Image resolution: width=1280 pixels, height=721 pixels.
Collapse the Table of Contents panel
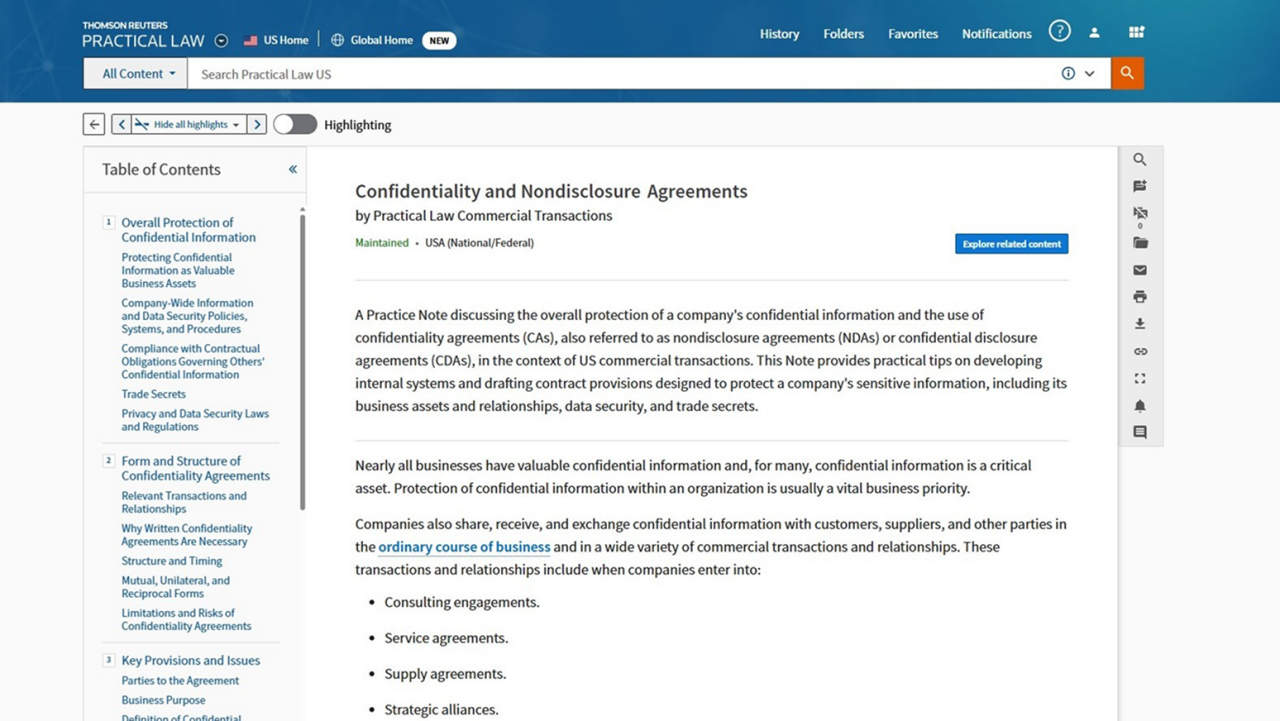point(292,169)
